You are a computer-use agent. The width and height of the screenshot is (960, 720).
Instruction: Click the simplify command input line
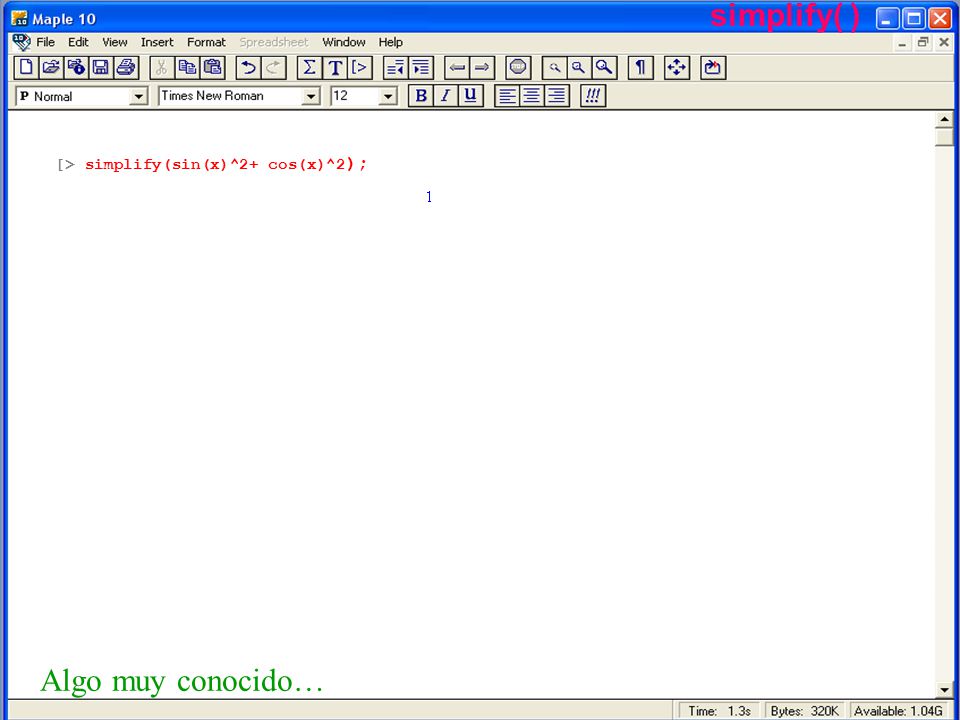[226, 165]
